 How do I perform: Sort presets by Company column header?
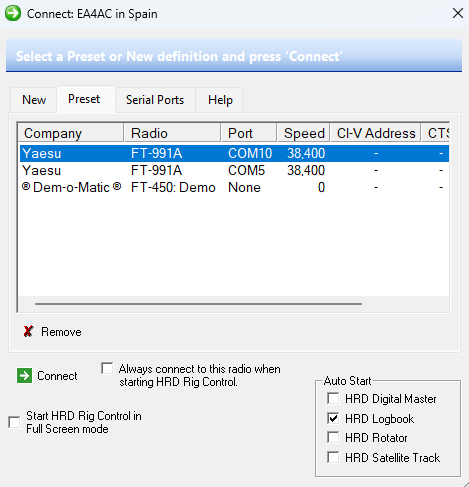71,133
